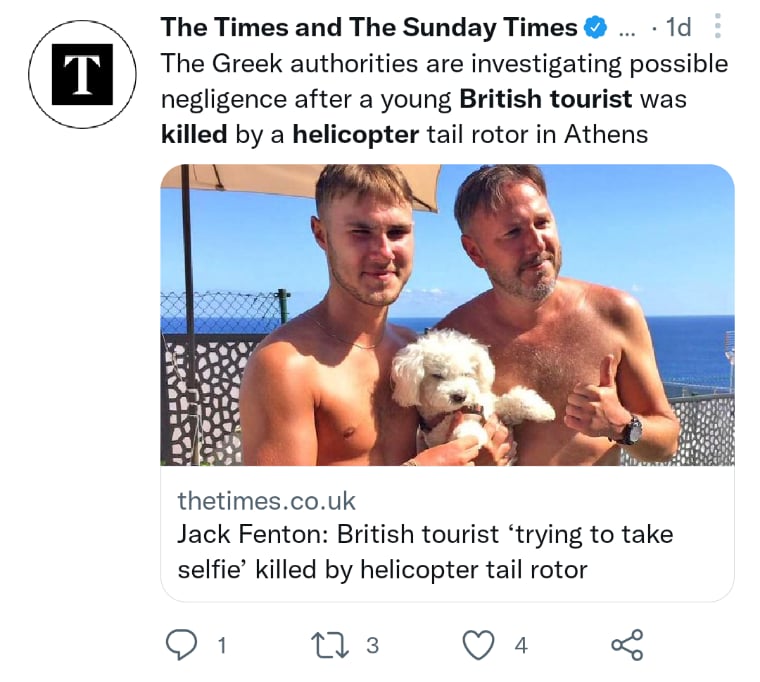This screenshot has height=682, width=760.
Task: Open the vertical three-dot tweet menu
Action: 718,26
